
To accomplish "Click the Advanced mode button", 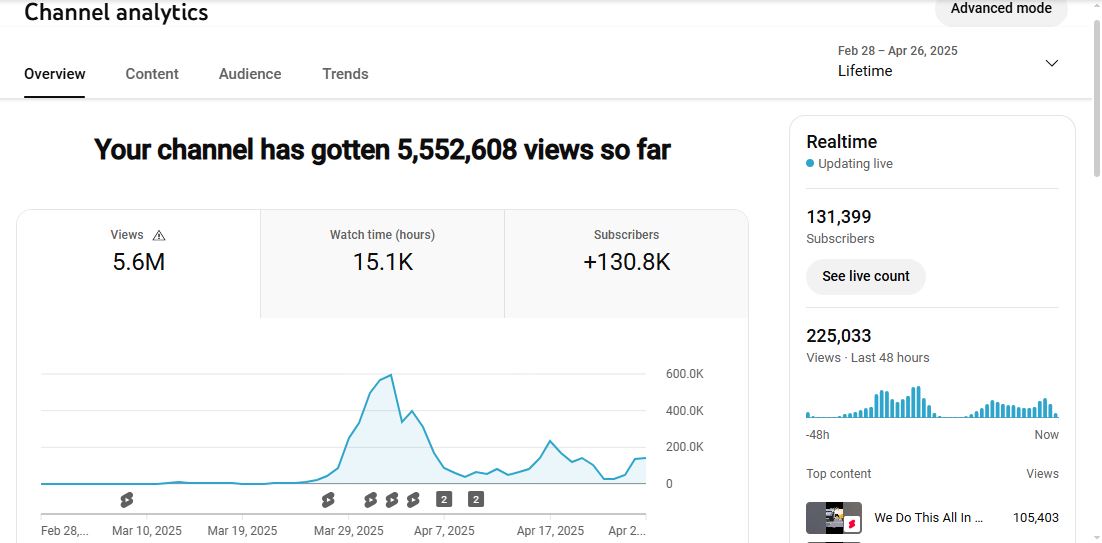I will 1000,10.
